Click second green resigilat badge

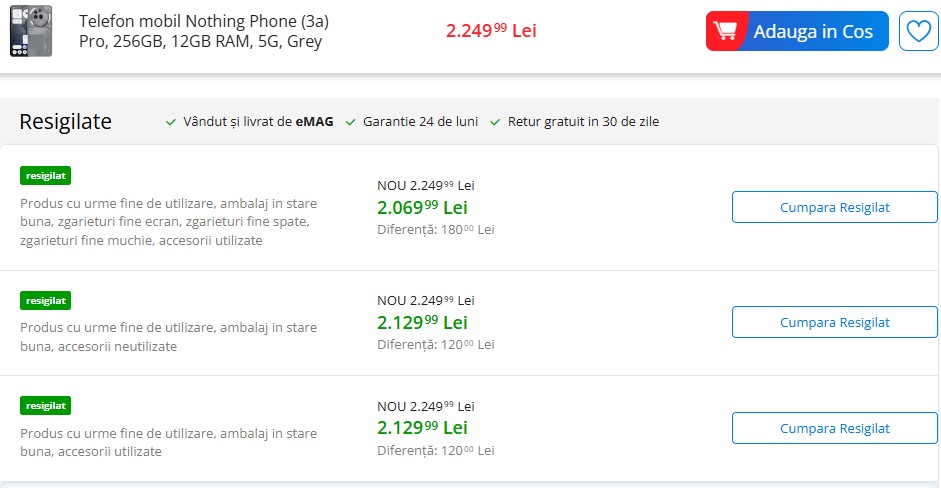[46, 301]
